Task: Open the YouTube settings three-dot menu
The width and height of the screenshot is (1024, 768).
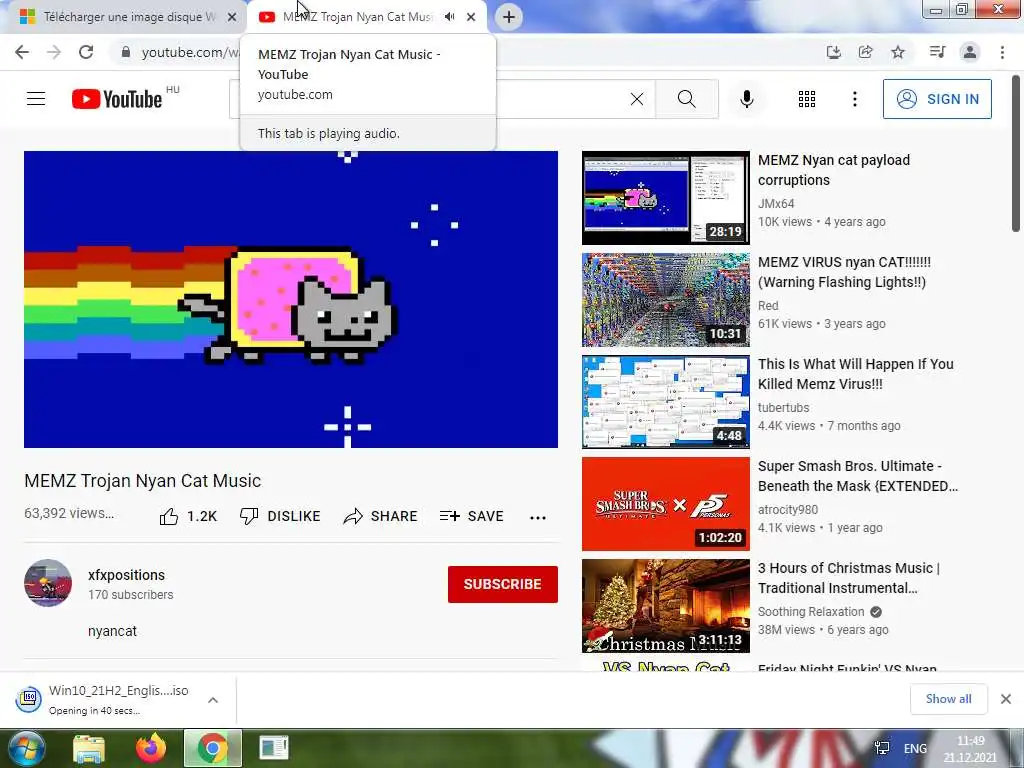Action: click(854, 99)
